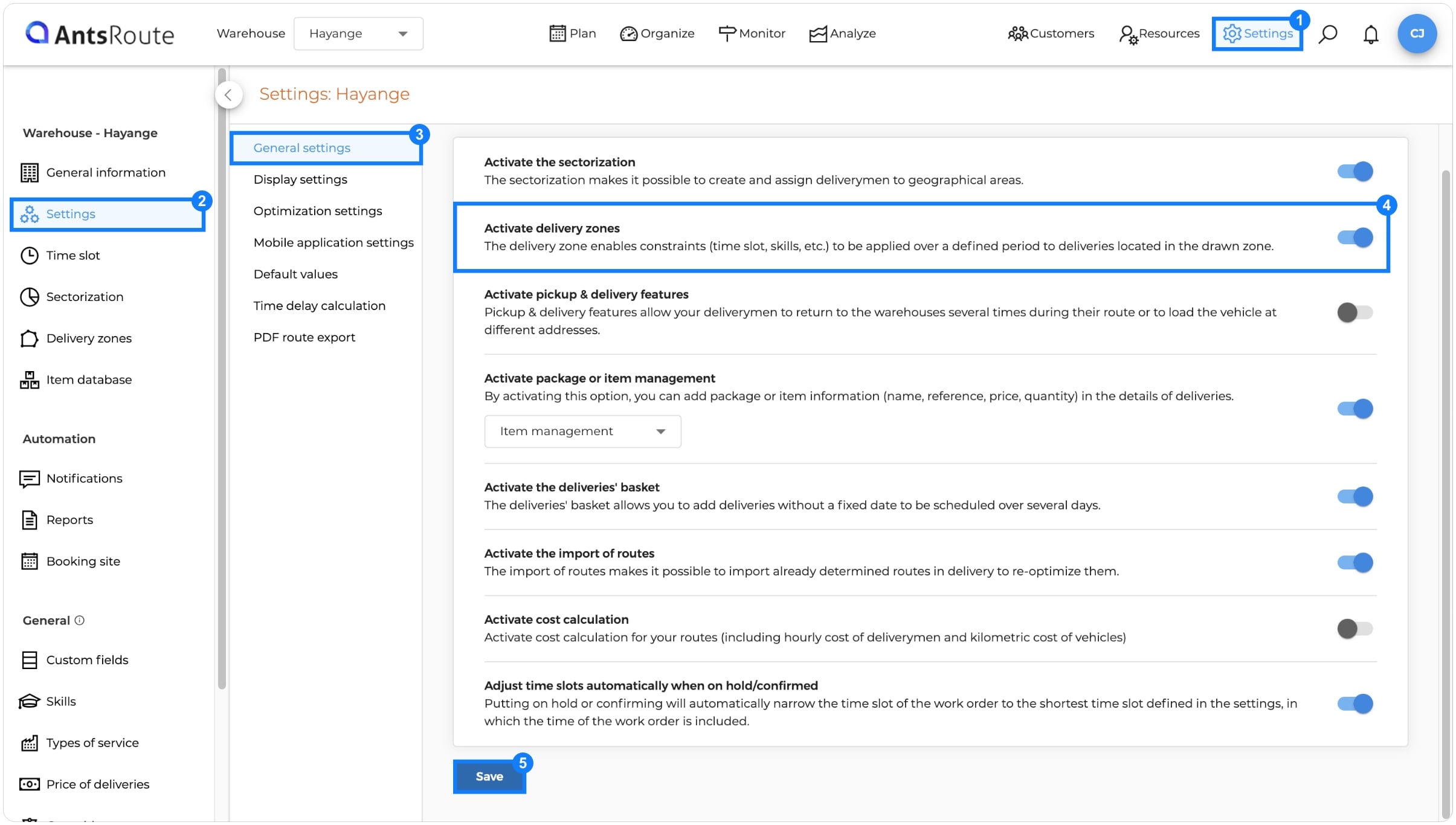Screen dimensions: 1456x825
Task: Toggle adjust time slots automatically switch
Action: point(1355,704)
